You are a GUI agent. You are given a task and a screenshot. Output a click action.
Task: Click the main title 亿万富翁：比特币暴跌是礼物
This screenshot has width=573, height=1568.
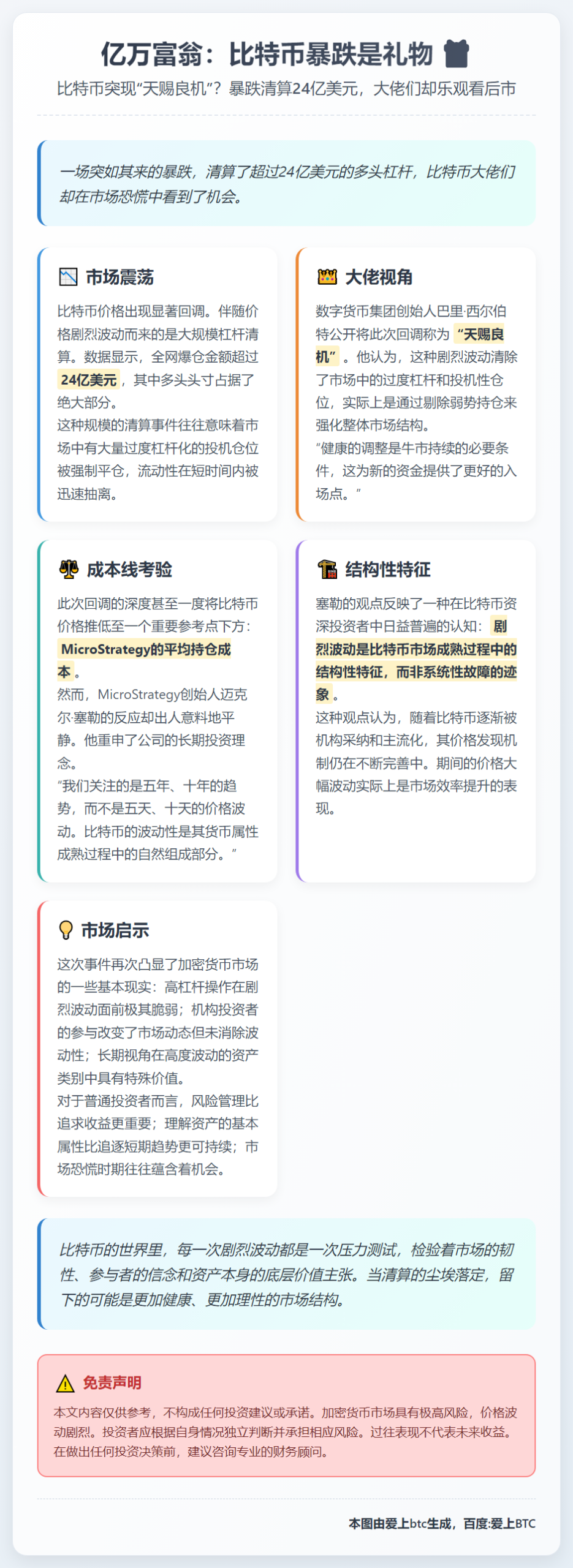click(267, 54)
